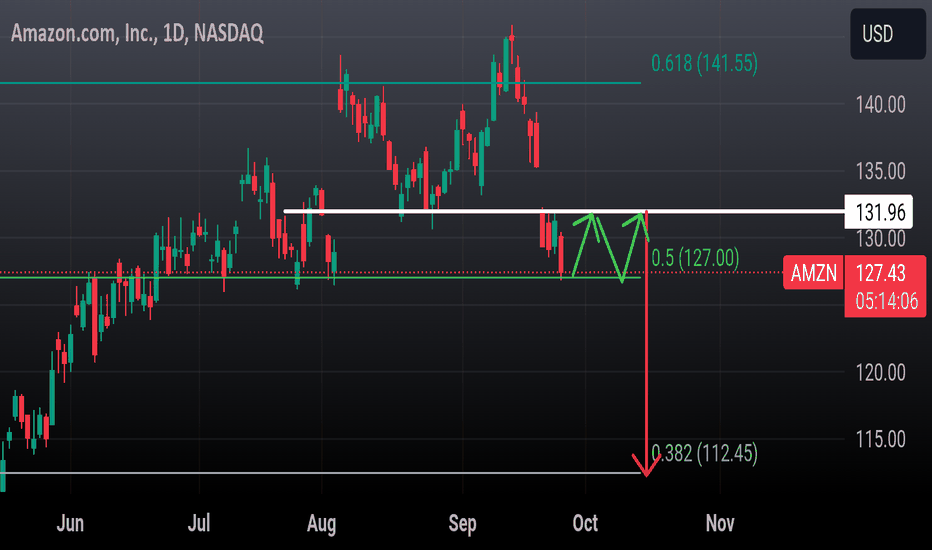Select the 127.43 current price label
The image size is (932, 550).
[880, 273]
